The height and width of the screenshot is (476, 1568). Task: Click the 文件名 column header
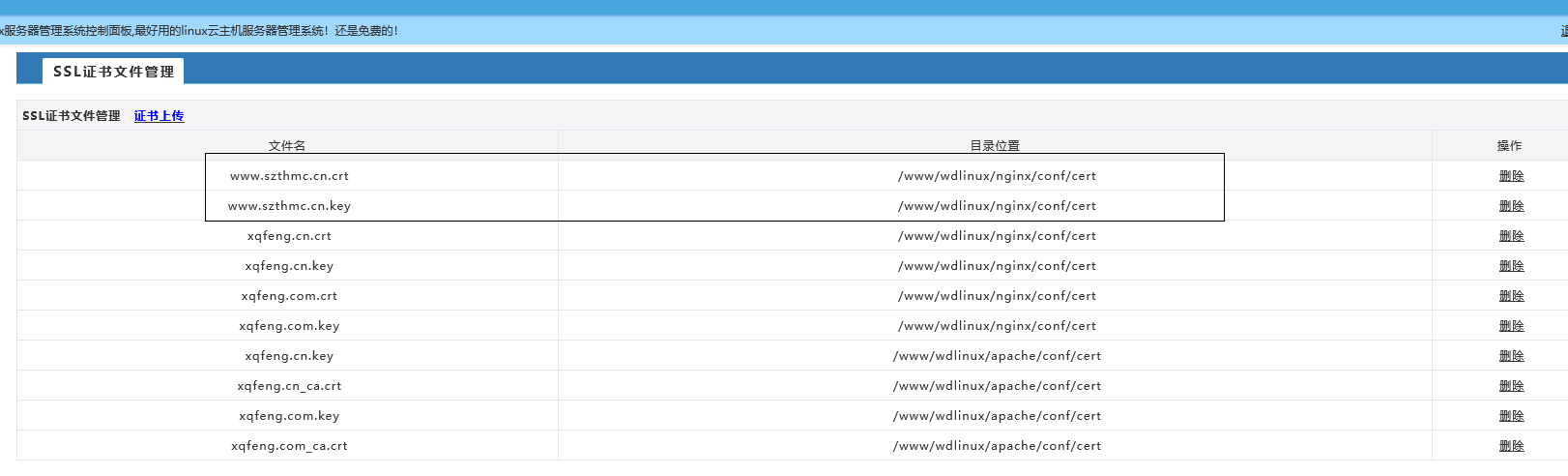tap(287, 146)
